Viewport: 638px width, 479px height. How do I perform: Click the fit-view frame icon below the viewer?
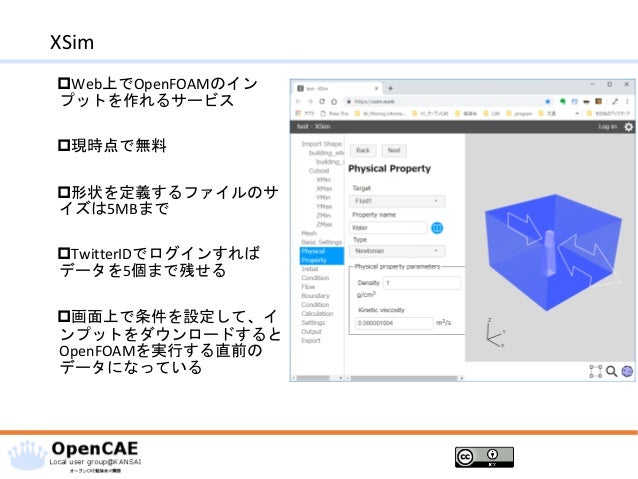[x=596, y=371]
